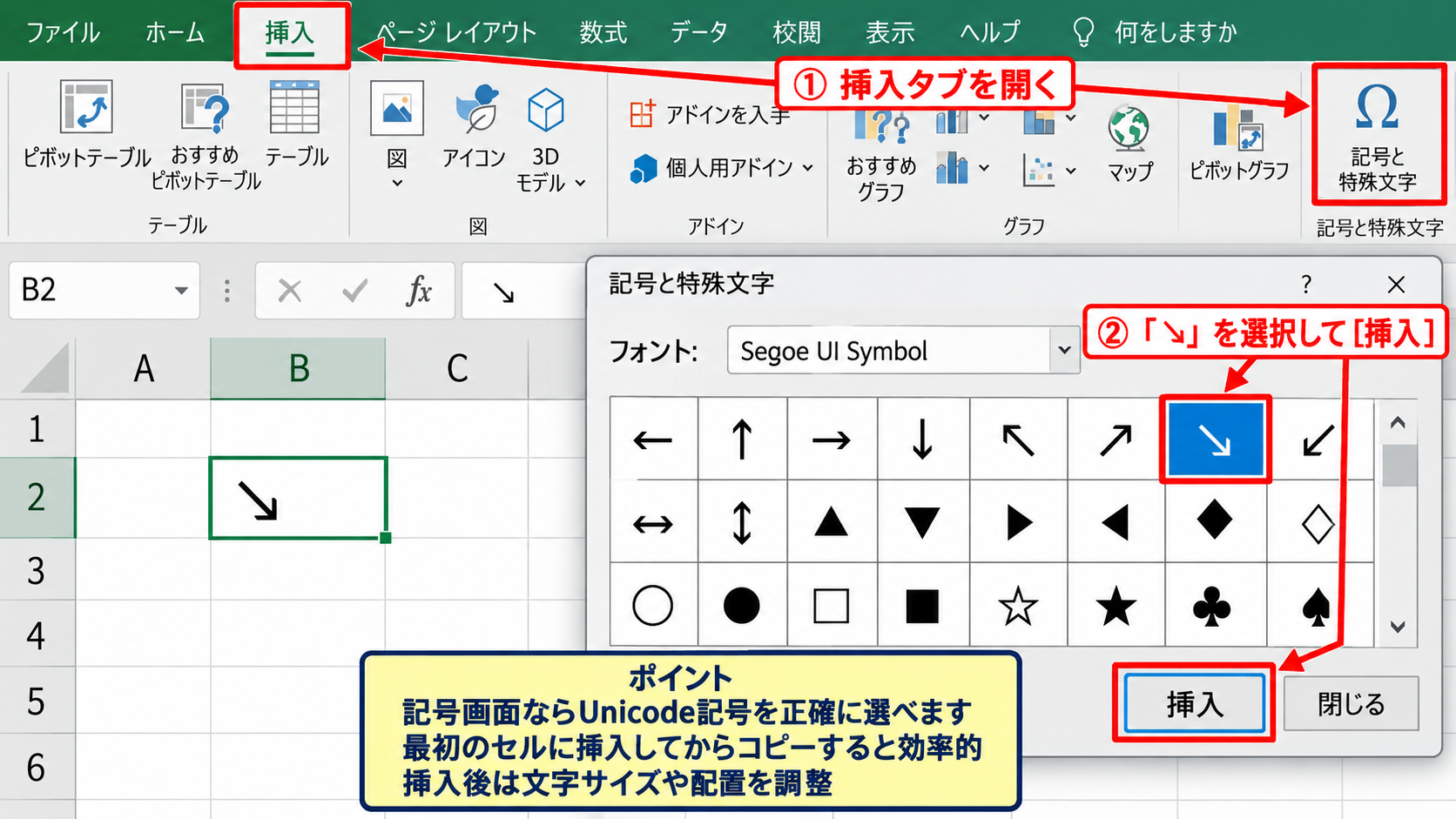Image resolution: width=1456 pixels, height=819 pixels.
Task: Switch to the Home (ホーム) tab
Action: pos(175,32)
